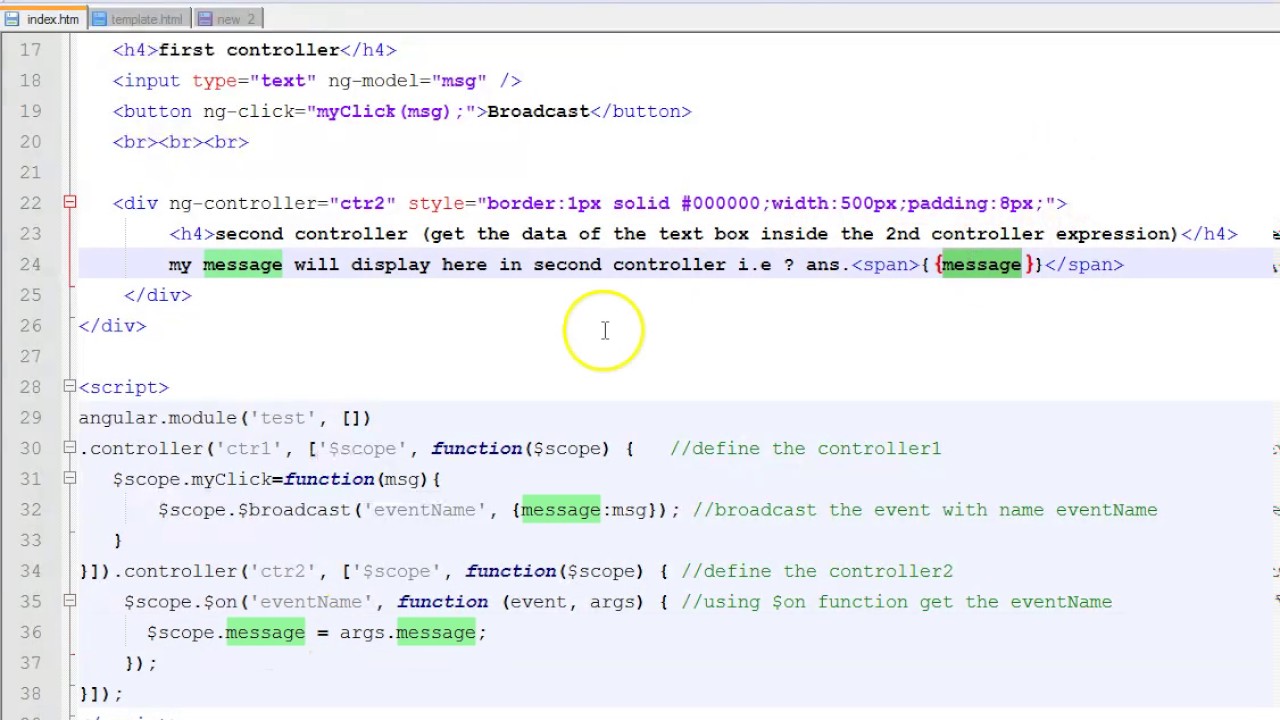
Task: Click the closing '</span>' tag on line 24
Action: 1084,265
